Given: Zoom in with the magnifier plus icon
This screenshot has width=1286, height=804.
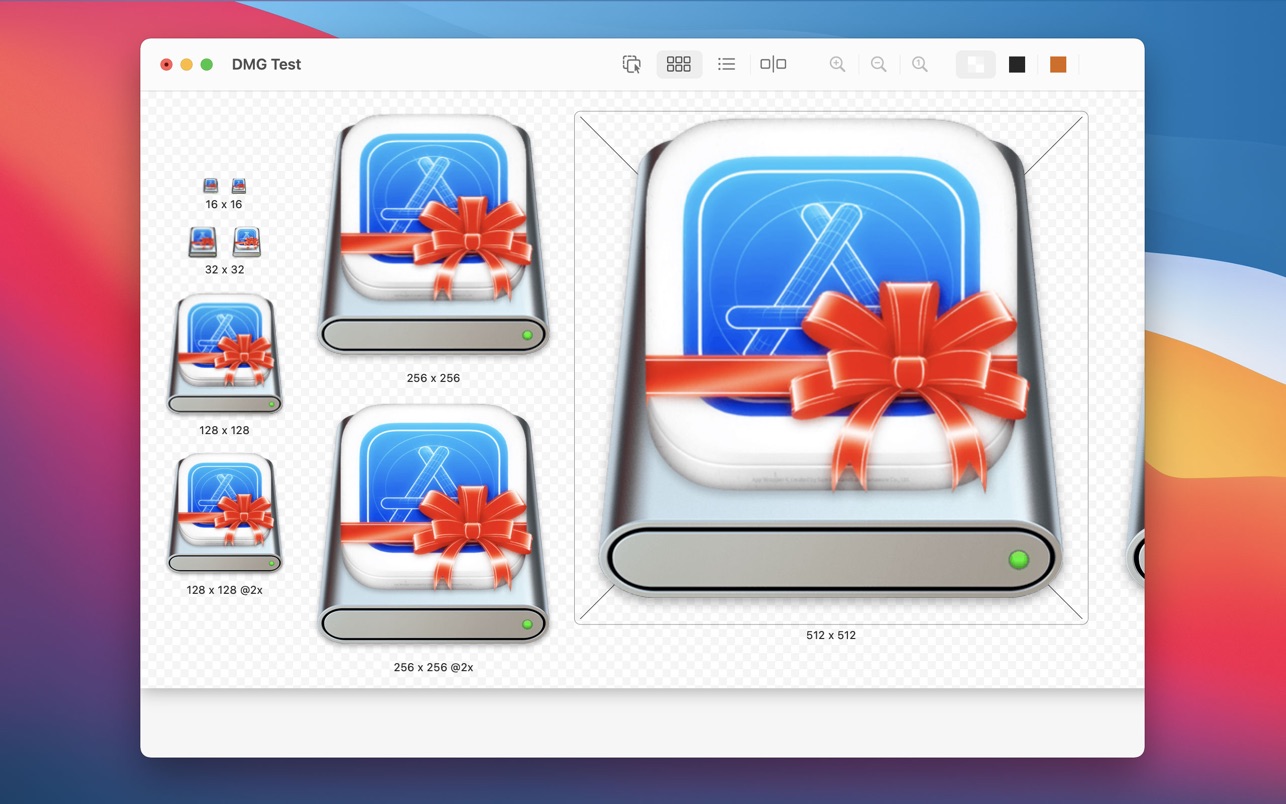Looking at the screenshot, I should (837, 64).
